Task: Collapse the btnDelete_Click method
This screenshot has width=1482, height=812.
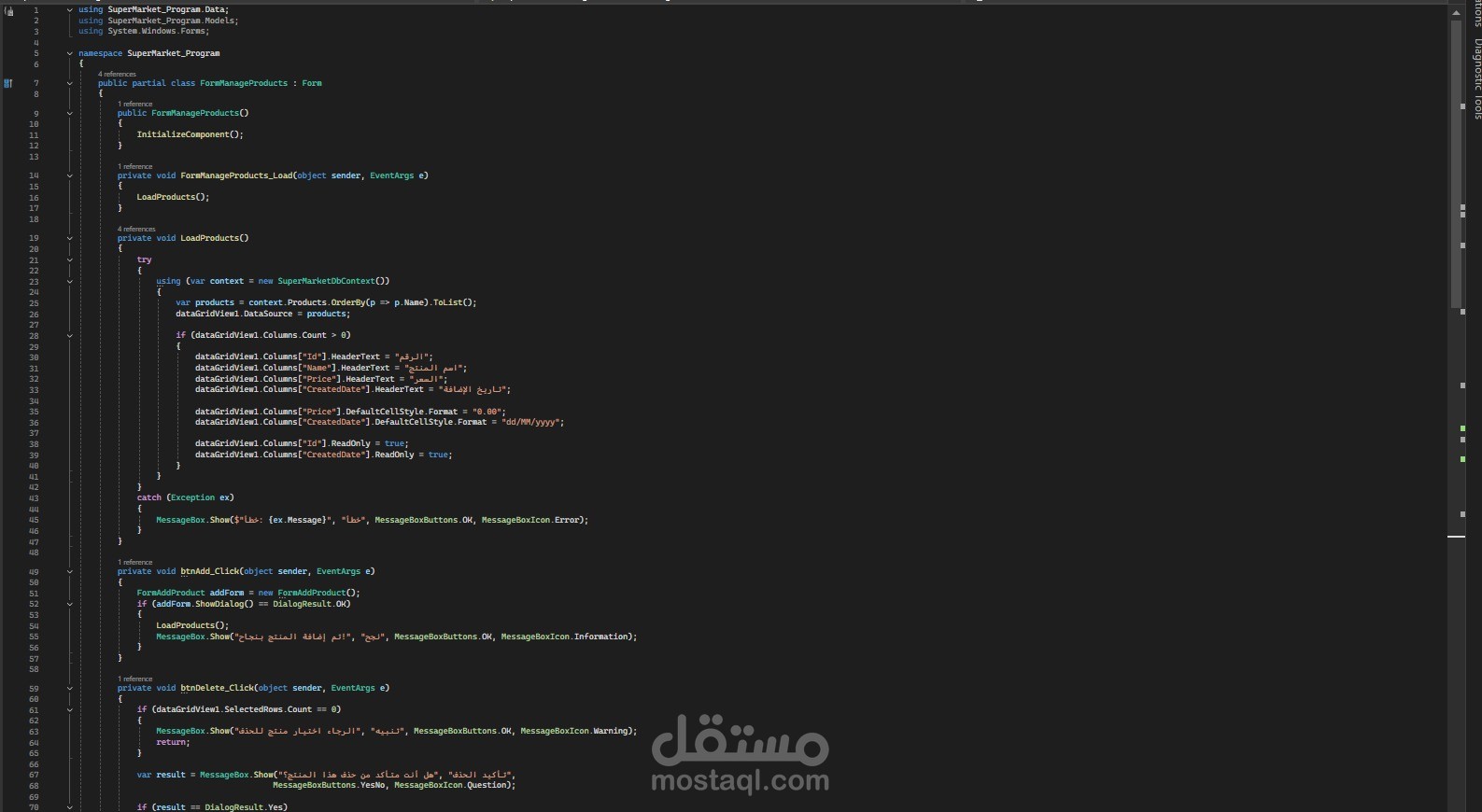Action: coord(70,688)
